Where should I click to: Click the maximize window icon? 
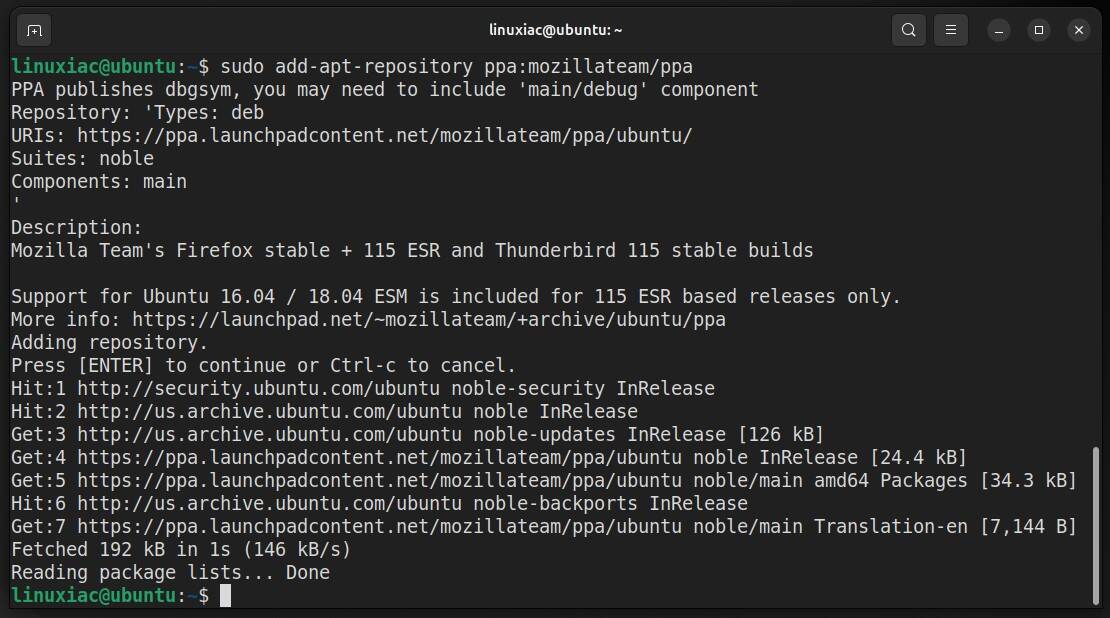pos(1039,30)
